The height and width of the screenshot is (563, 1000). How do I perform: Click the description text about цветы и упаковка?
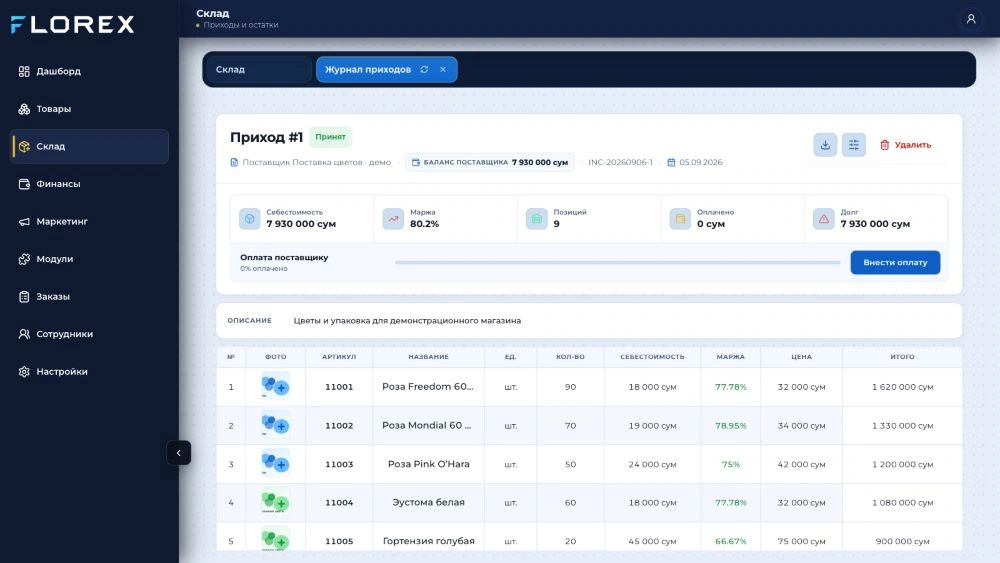click(407, 321)
